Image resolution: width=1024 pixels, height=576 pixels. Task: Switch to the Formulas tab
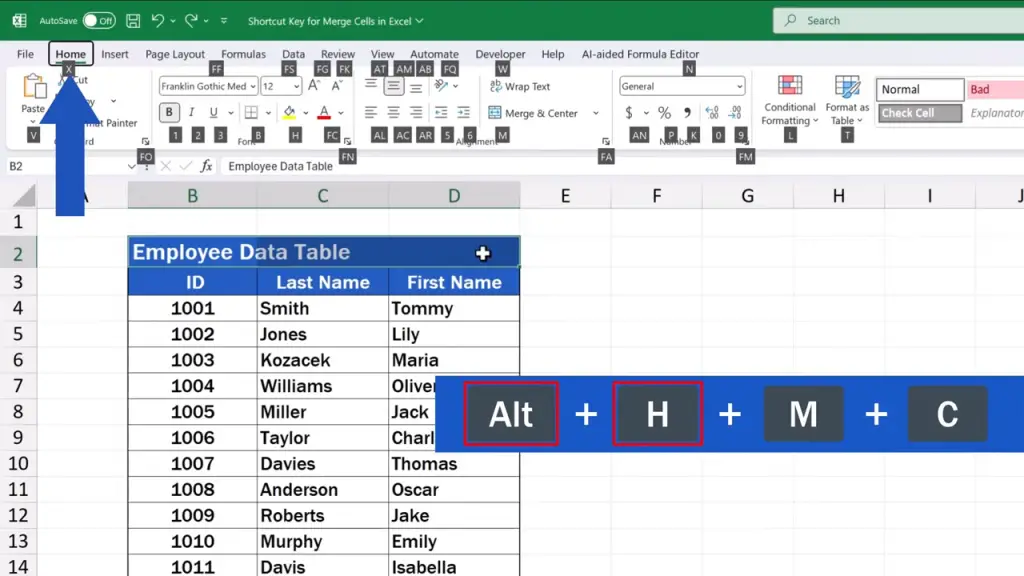tap(243, 54)
